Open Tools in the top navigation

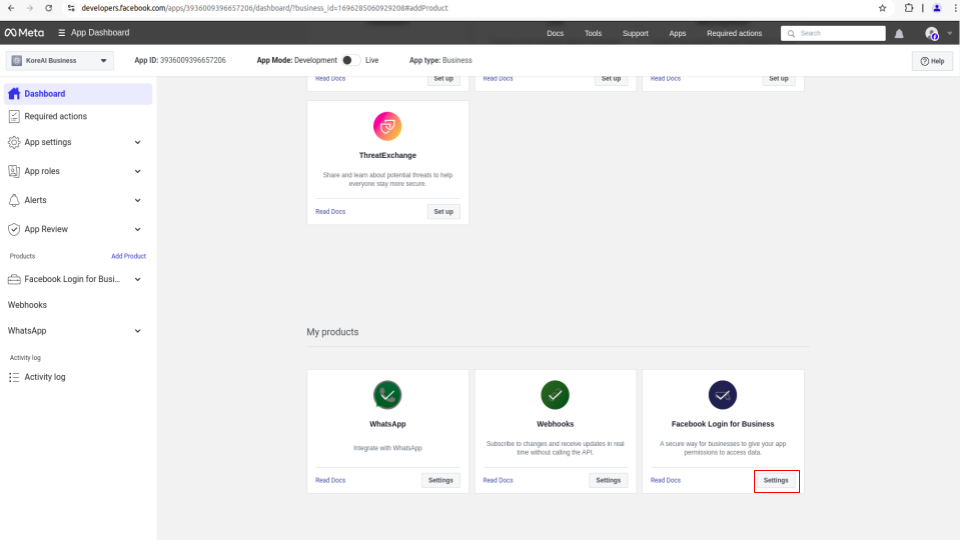pyautogui.click(x=593, y=33)
